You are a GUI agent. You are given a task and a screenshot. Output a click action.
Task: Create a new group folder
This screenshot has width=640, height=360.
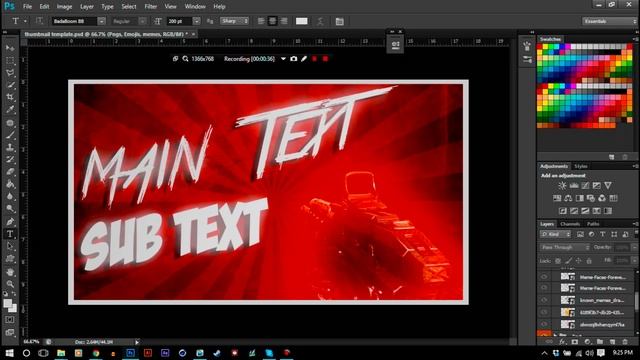pos(600,342)
